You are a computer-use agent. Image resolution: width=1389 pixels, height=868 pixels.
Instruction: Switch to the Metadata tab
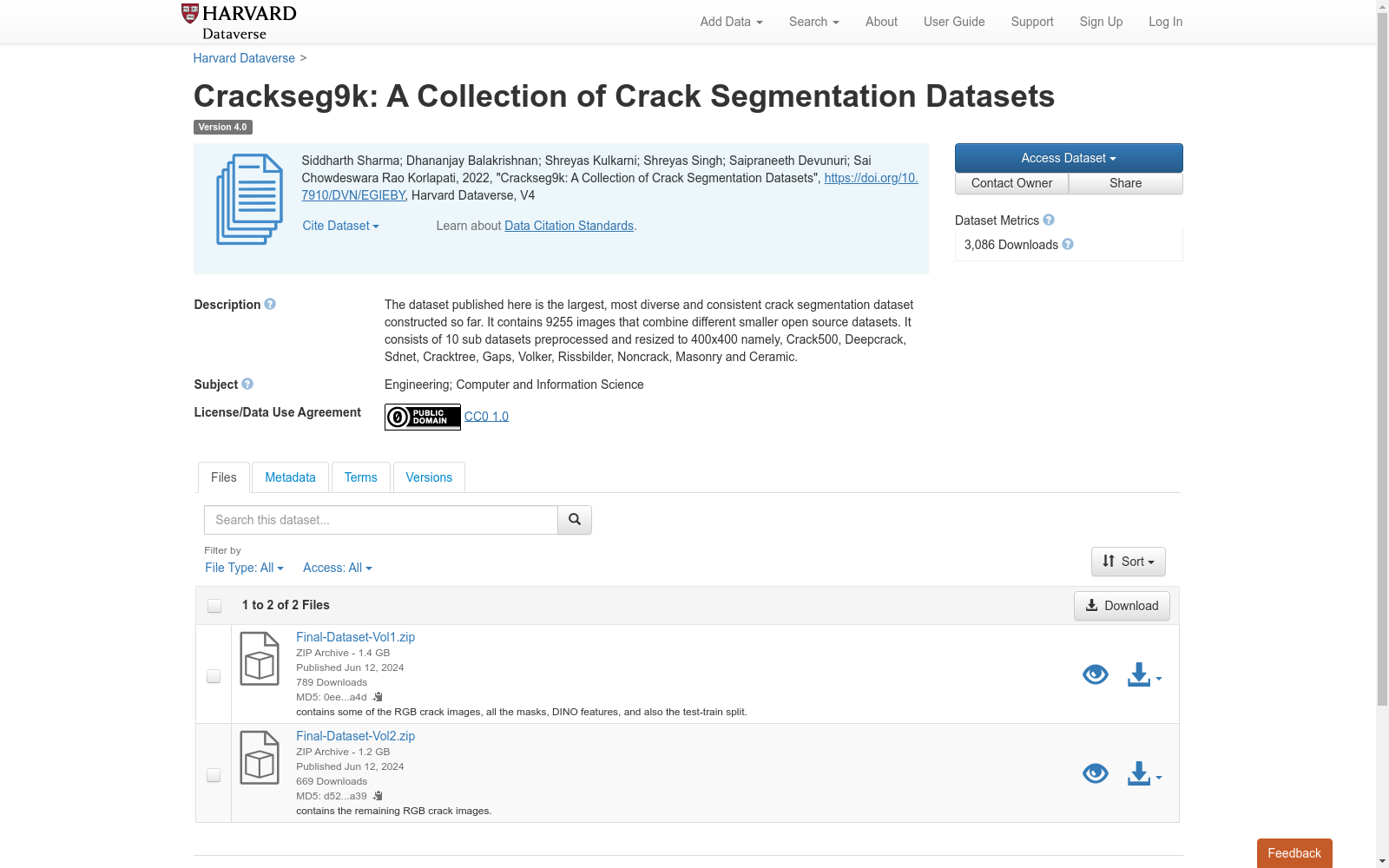pyautogui.click(x=290, y=477)
